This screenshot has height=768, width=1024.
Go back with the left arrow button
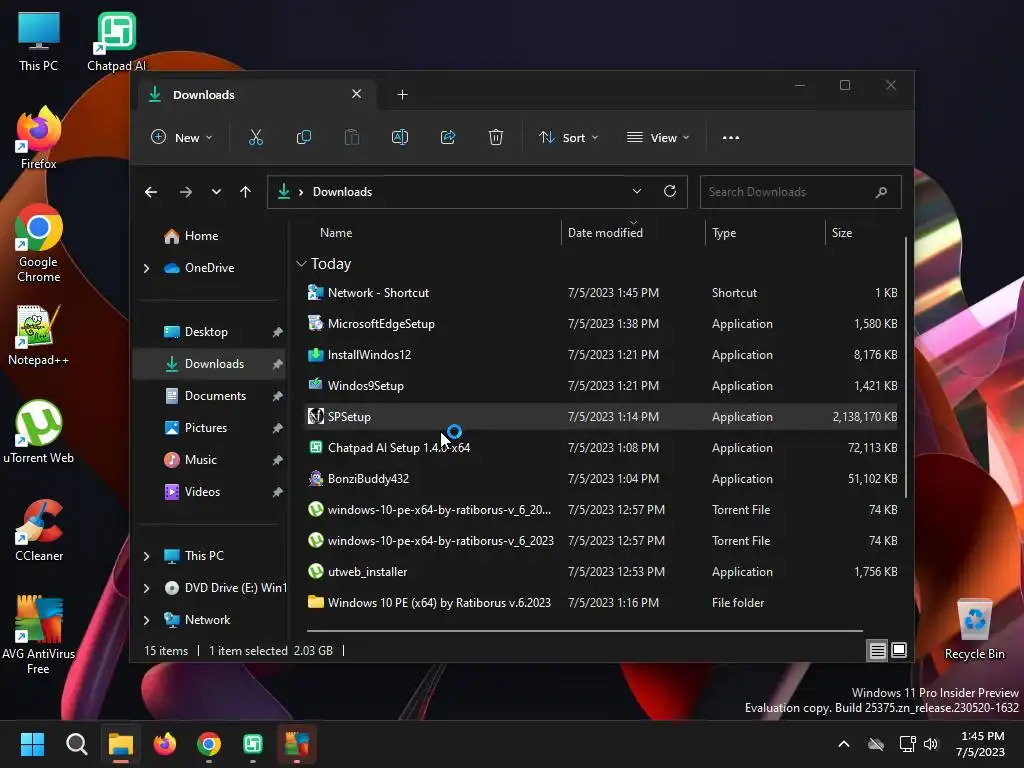[x=151, y=192]
